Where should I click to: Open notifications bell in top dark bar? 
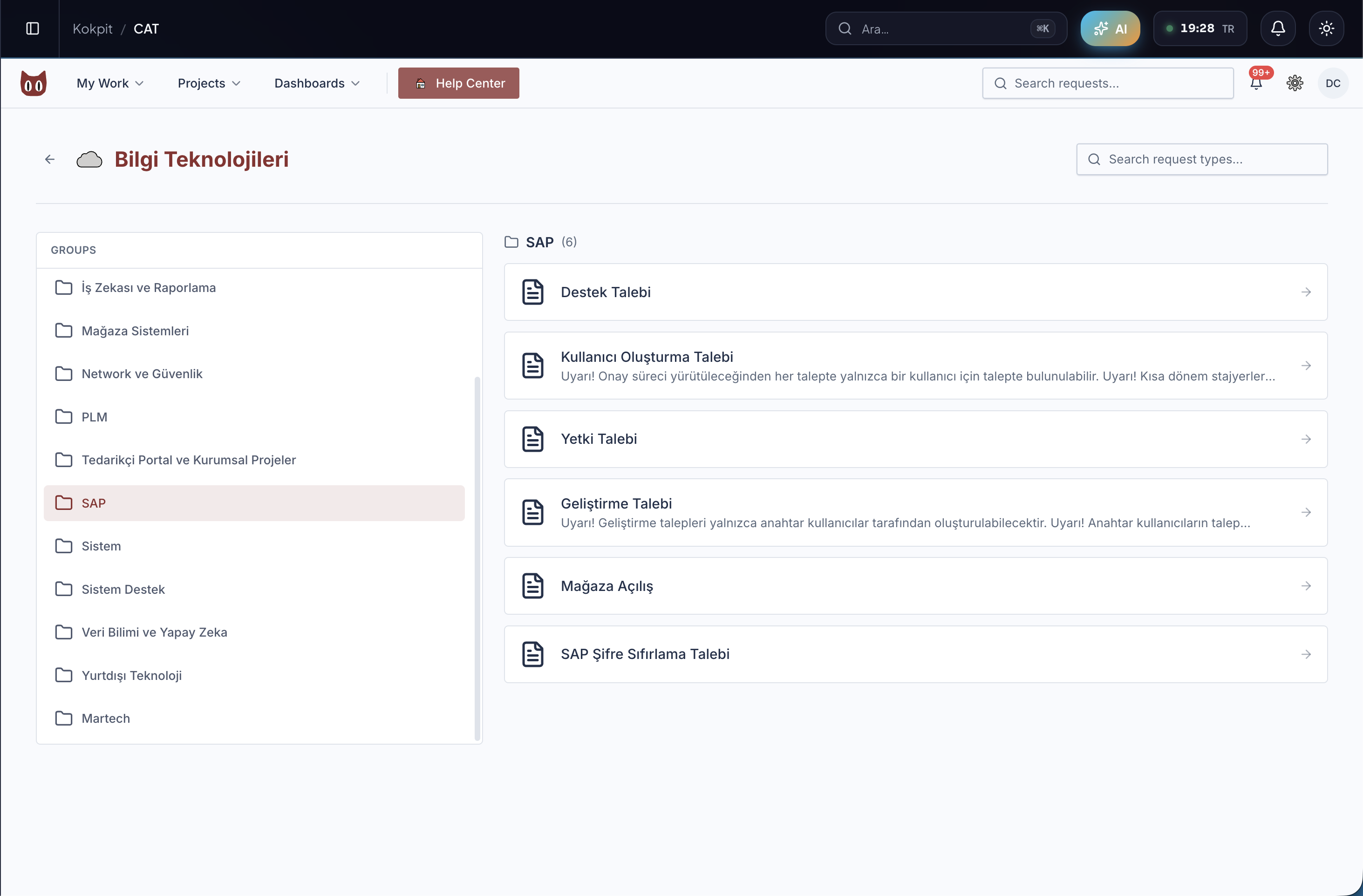tap(1278, 28)
